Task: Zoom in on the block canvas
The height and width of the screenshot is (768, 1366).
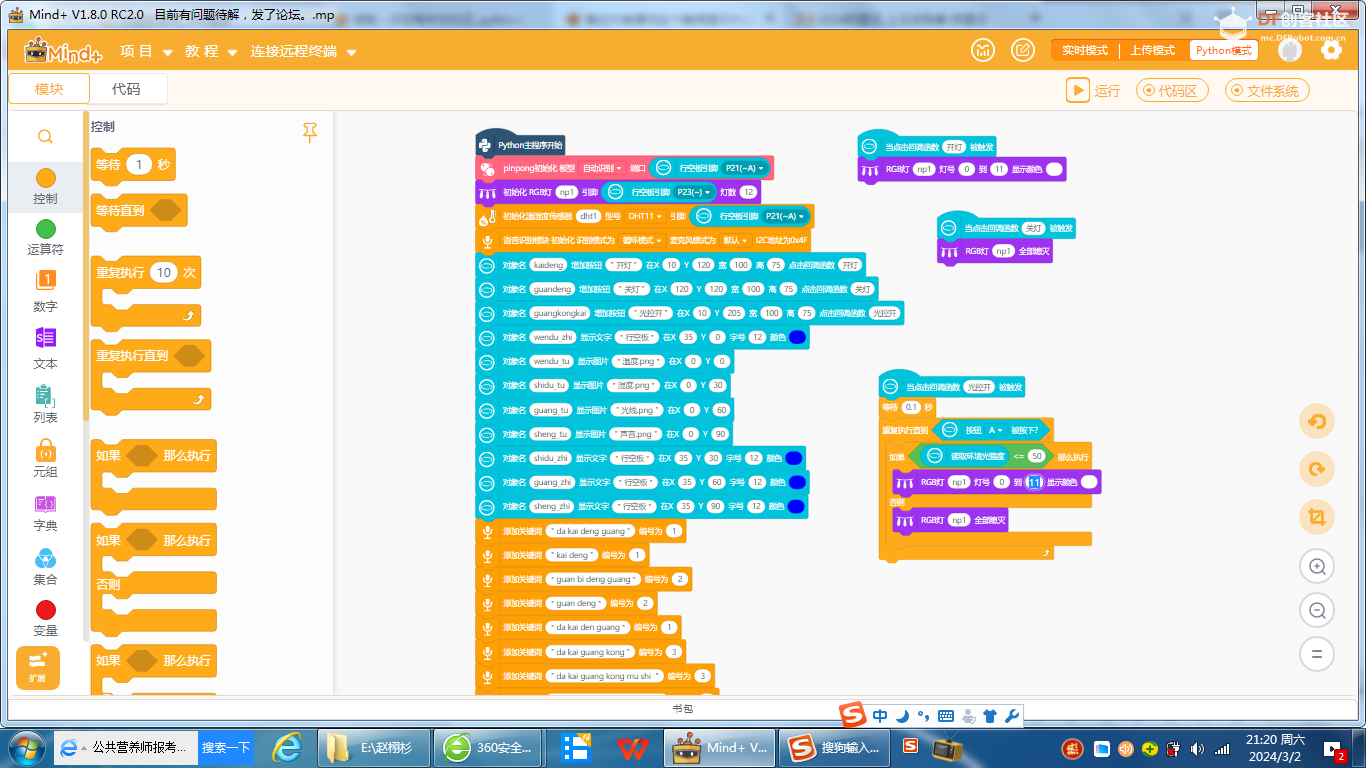Action: pos(1317,566)
